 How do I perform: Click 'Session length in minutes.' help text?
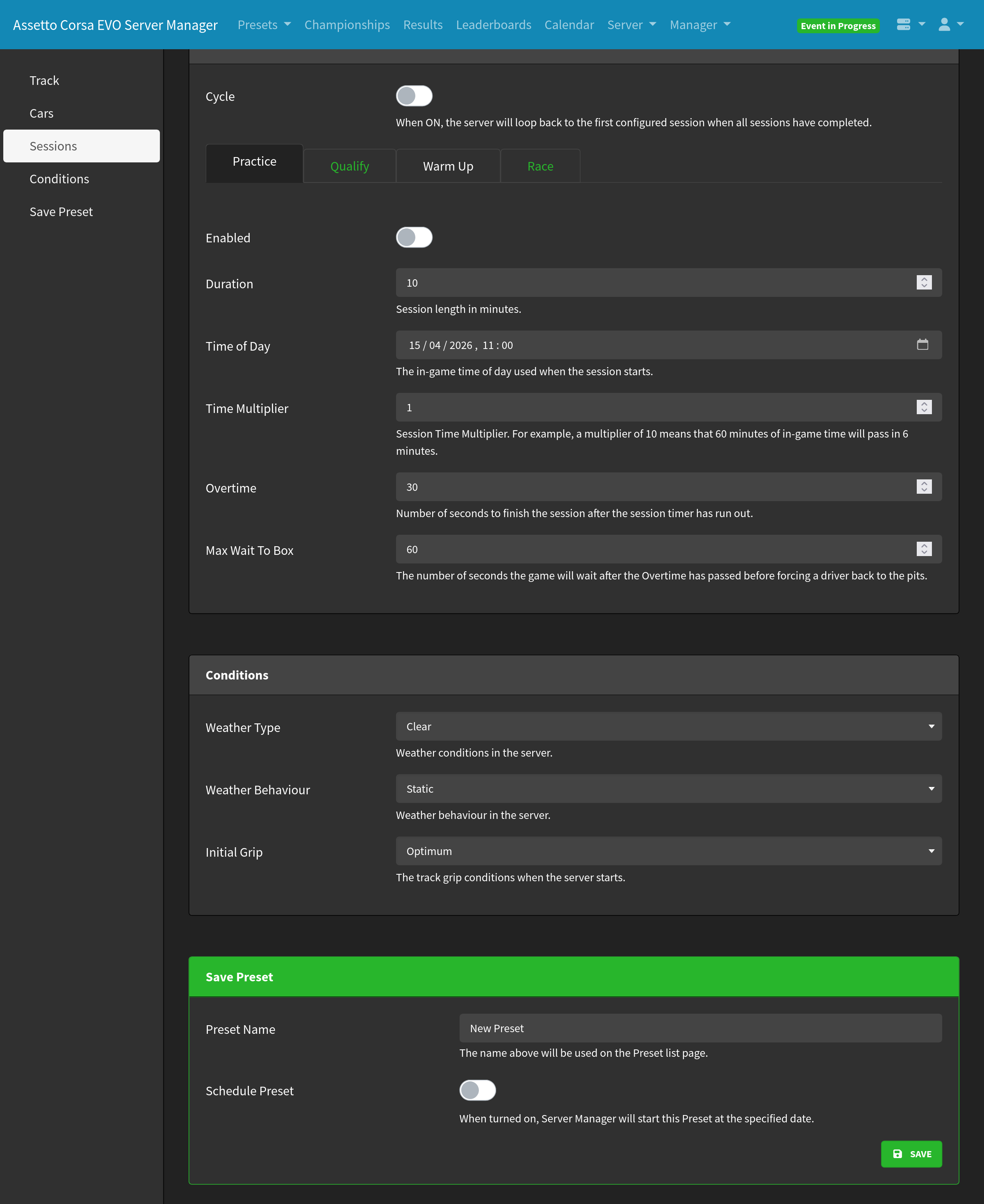click(x=458, y=309)
